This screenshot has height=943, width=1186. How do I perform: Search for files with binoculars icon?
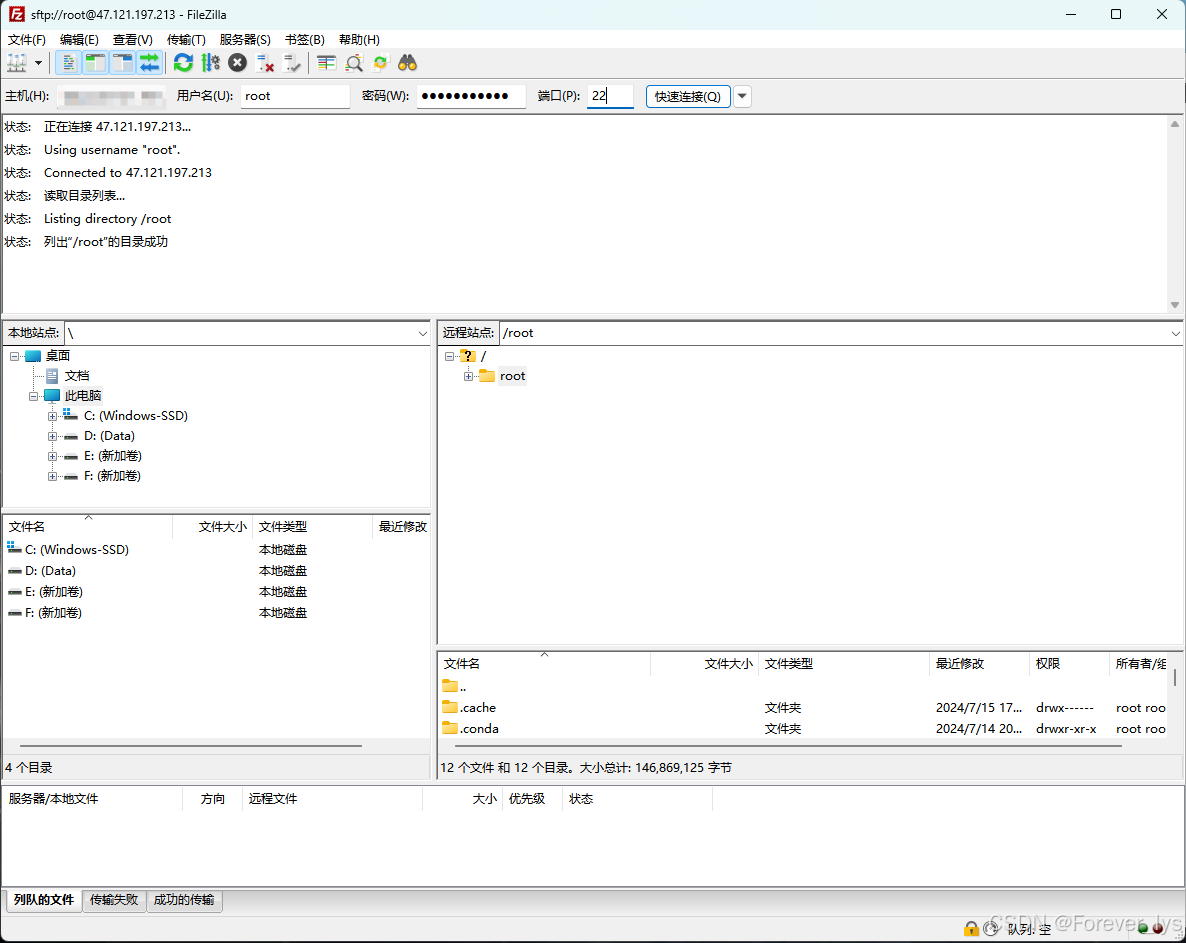pyautogui.click(x=408, y=63)
